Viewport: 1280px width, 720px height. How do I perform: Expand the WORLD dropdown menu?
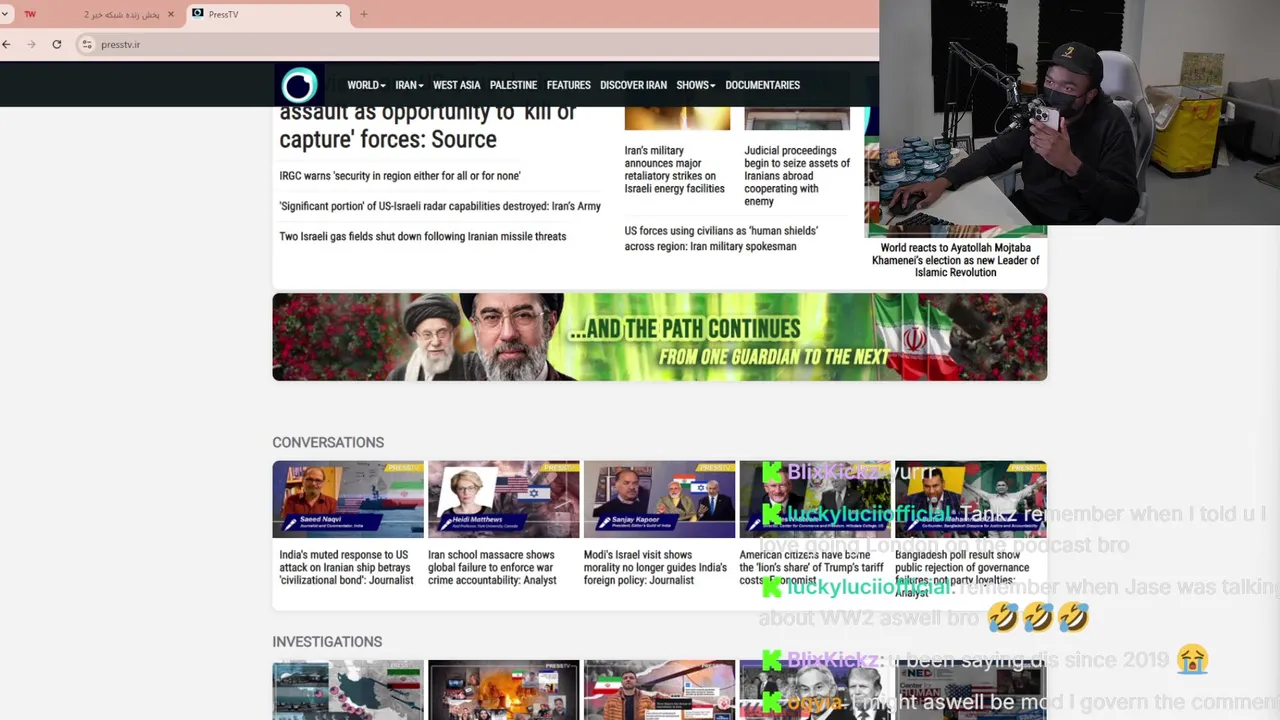pos(366,85)
